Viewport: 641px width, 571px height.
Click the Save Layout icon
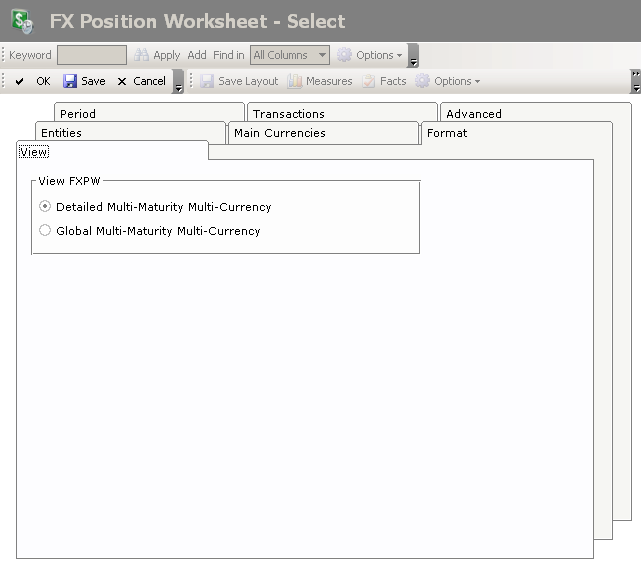pyautogui.click(x=206, y=81)
